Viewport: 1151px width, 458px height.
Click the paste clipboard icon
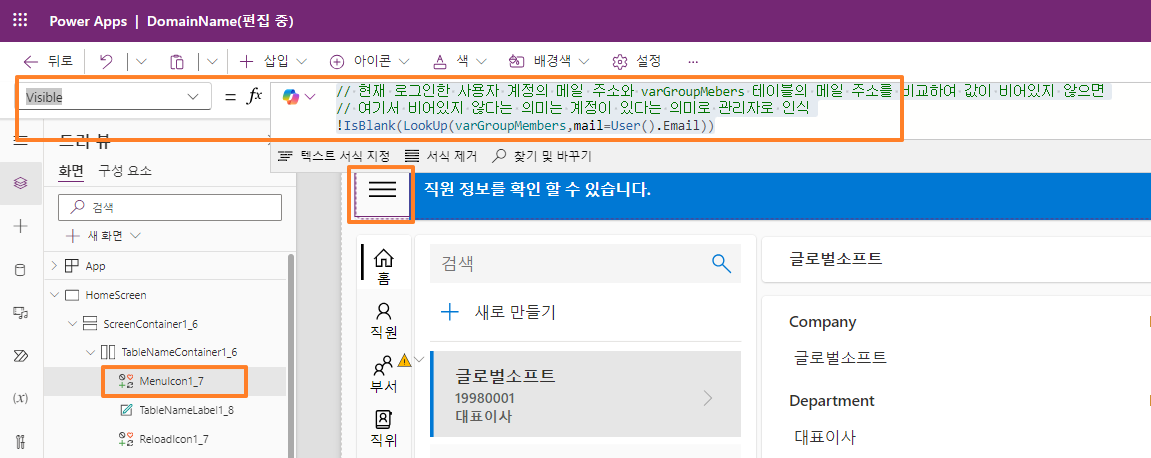click(x=177, y=62)
